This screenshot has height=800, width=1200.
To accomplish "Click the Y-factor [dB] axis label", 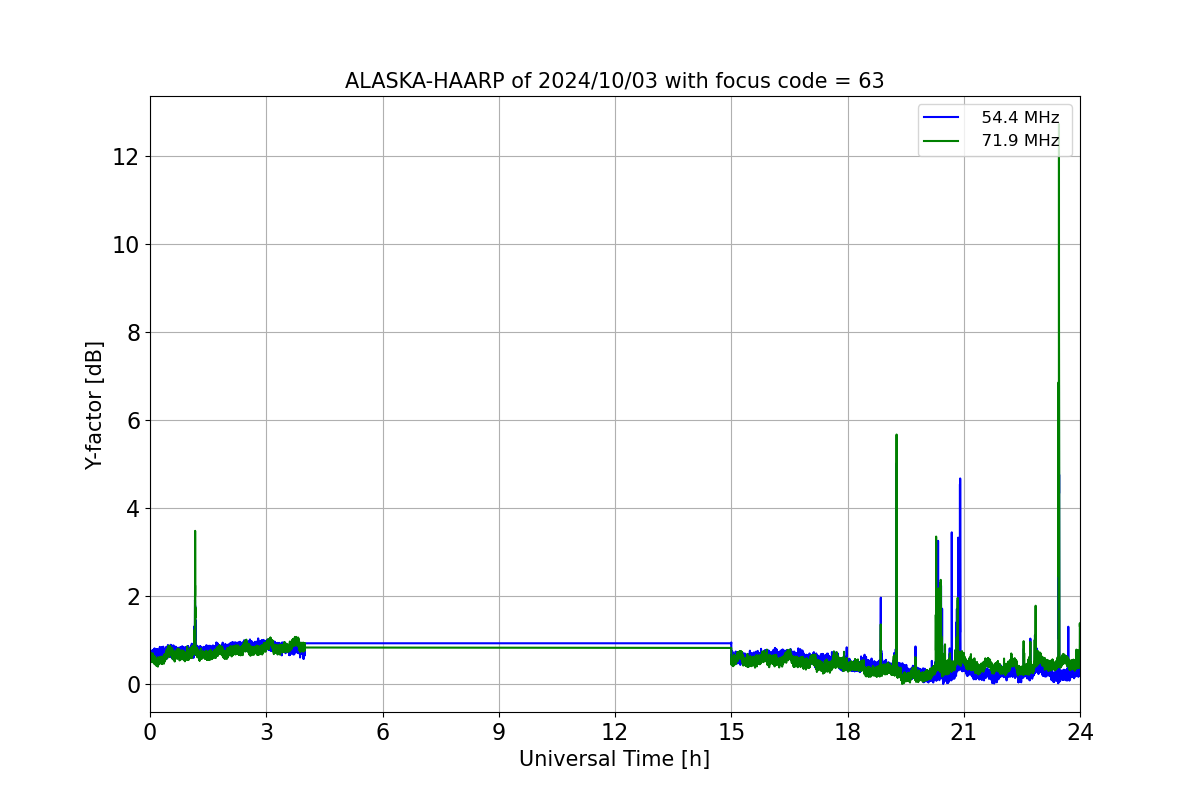I will pyautogui.click(x=94, y=405).
